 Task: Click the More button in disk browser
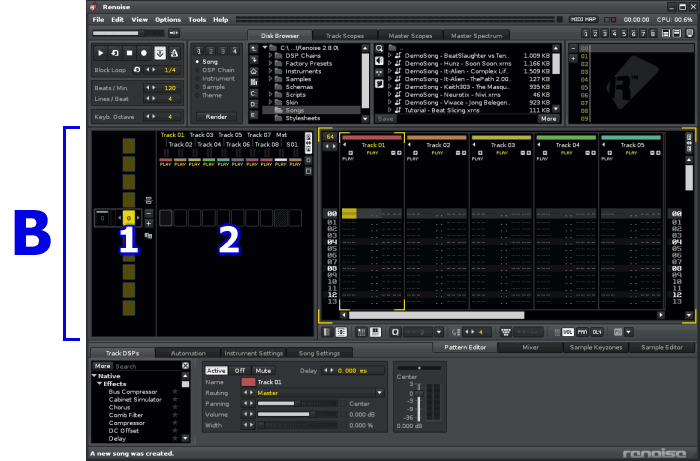click(548, 119)
